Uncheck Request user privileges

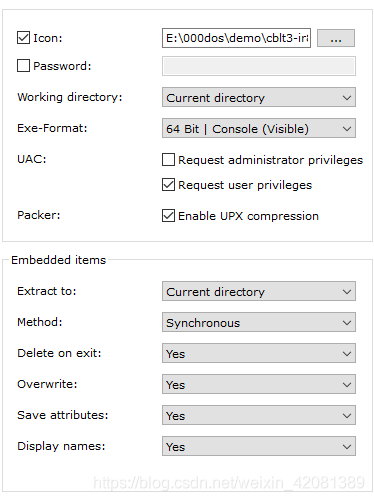pyautogui.click(x=168, y=185)
